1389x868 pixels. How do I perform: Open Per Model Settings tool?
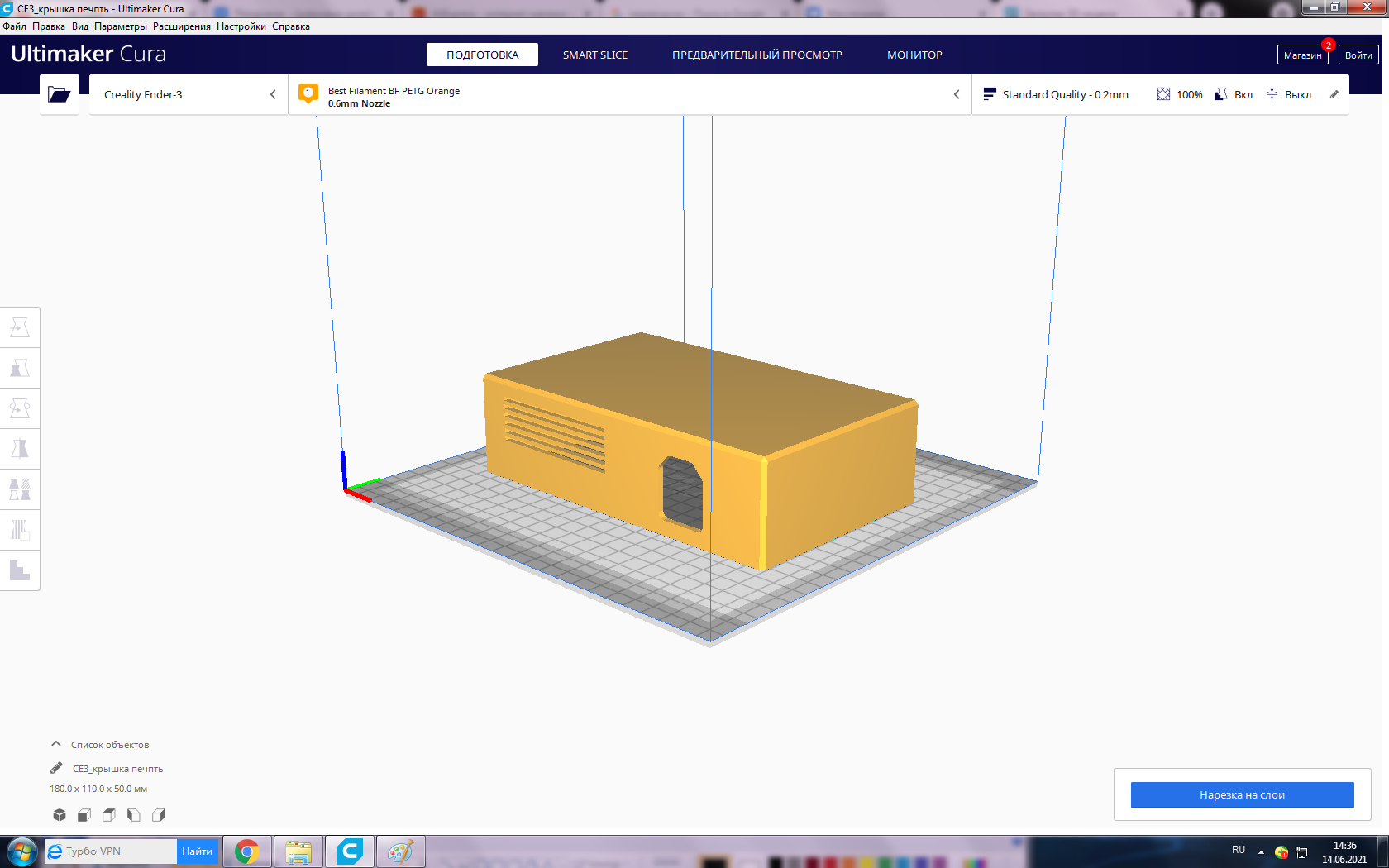click(20, 489)
